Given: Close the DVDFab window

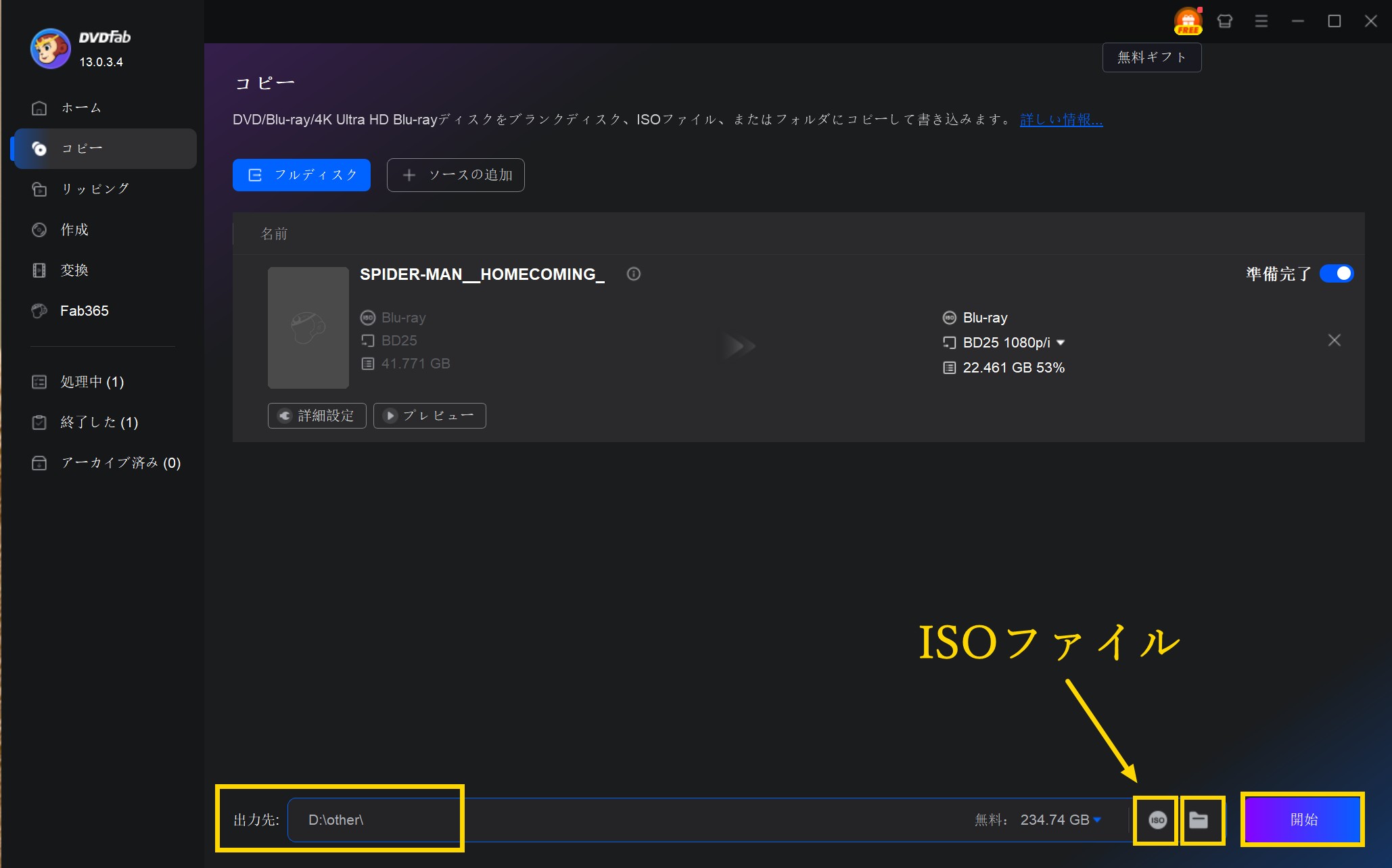Looking at the screenshot, I should click(1370, 21).
